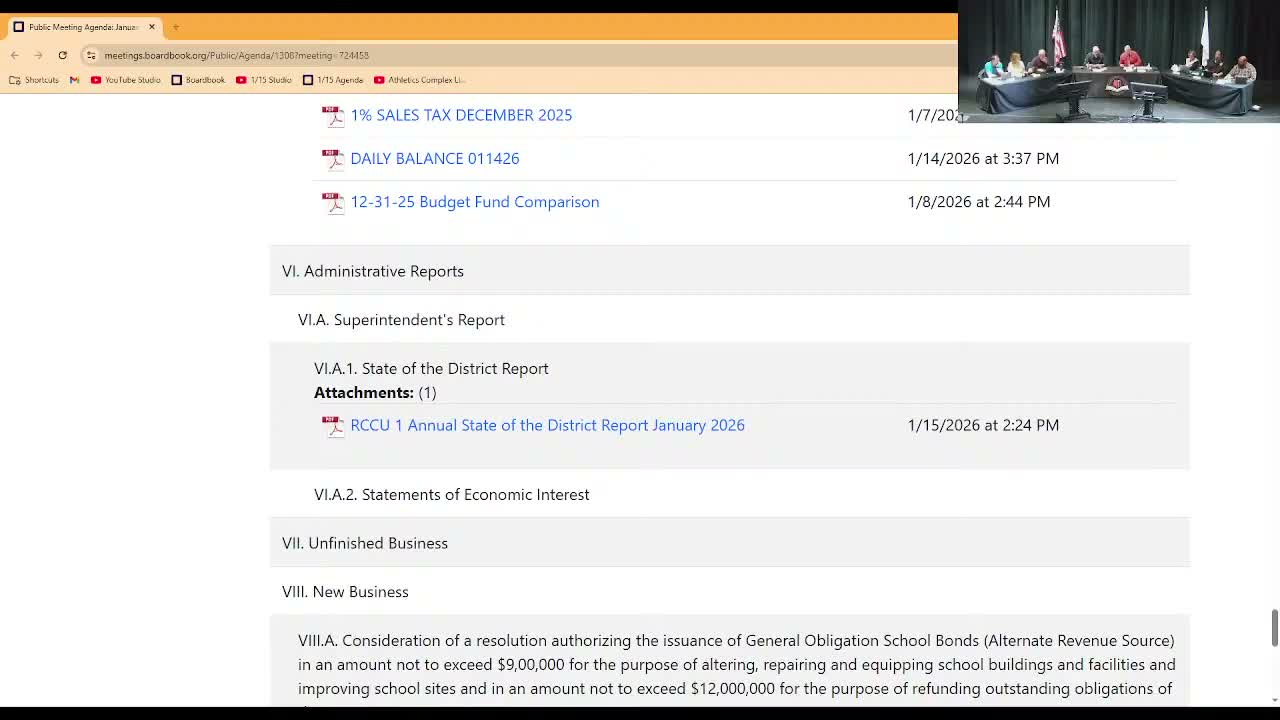Click the site information icon in address bar
Screen dimensions: 1280x720
91,55
